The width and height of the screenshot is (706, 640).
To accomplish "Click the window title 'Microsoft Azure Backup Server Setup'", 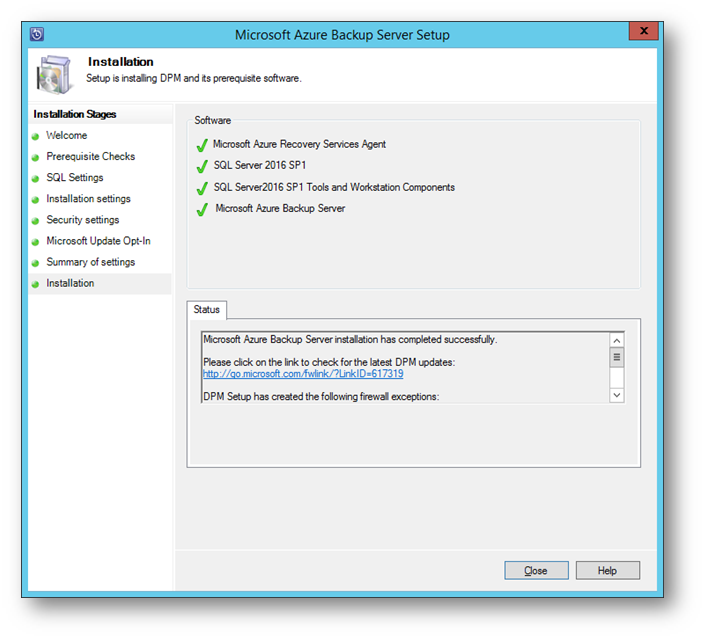I will click(x=342, y=35).
